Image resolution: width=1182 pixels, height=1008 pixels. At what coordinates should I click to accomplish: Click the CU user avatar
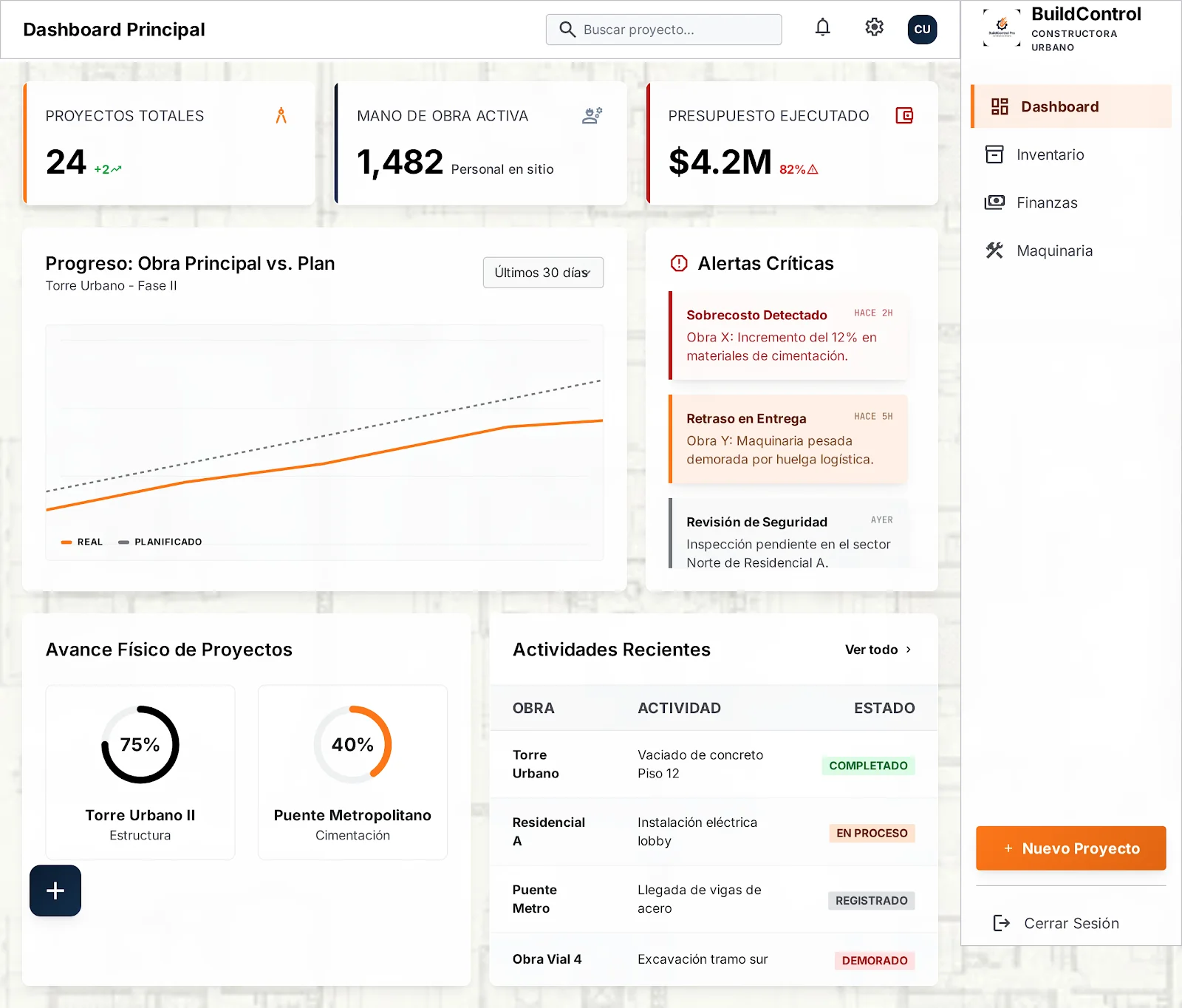922,30
